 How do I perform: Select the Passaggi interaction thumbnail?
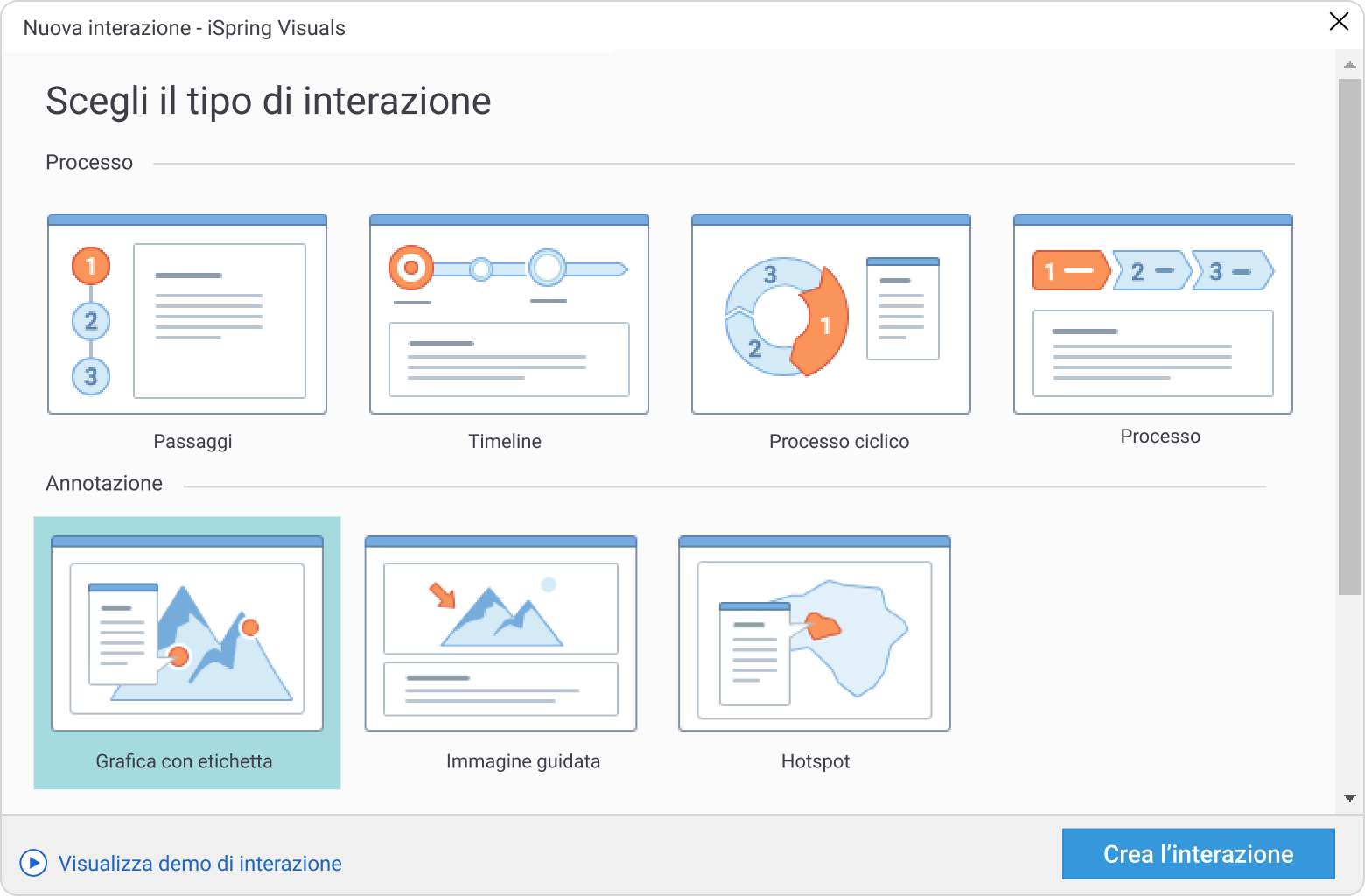click(187, 314)
